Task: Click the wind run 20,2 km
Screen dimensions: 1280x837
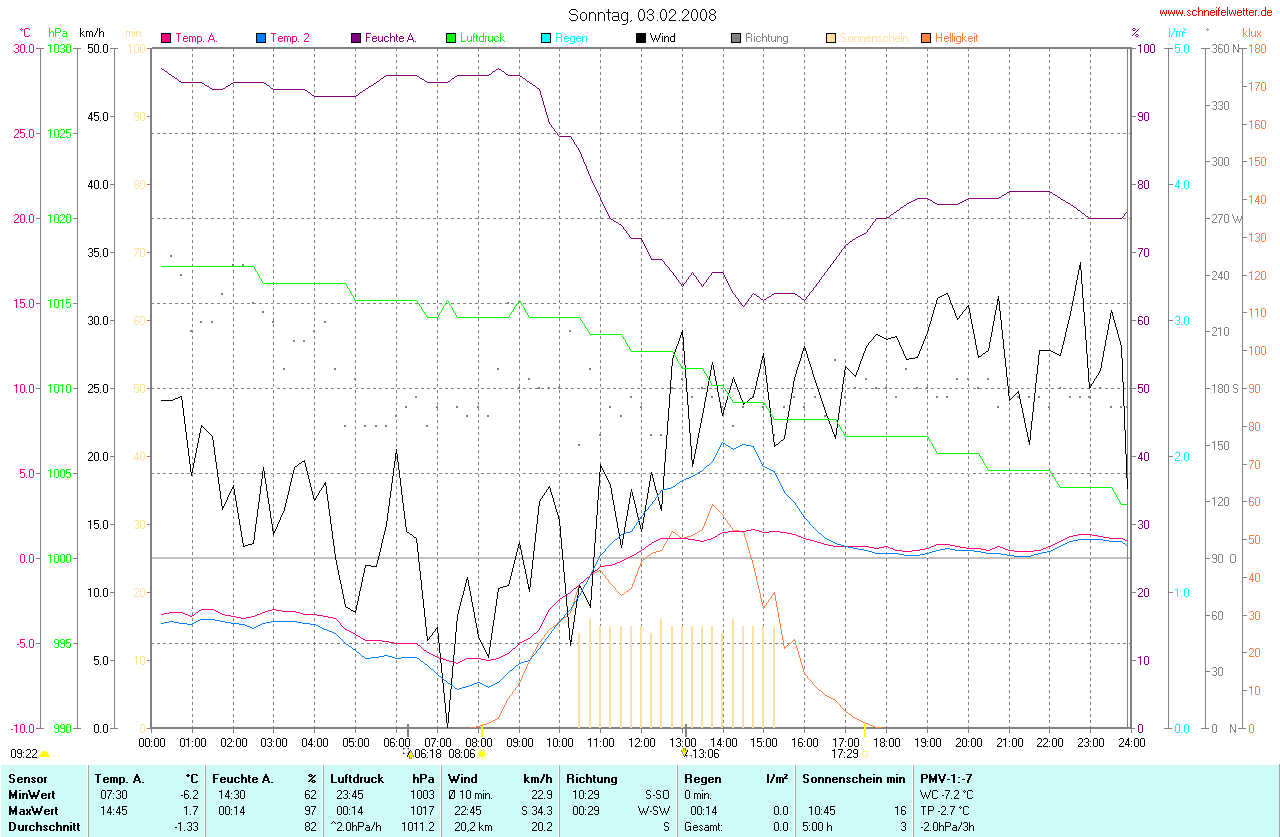Action: click(x=474, y=827)
